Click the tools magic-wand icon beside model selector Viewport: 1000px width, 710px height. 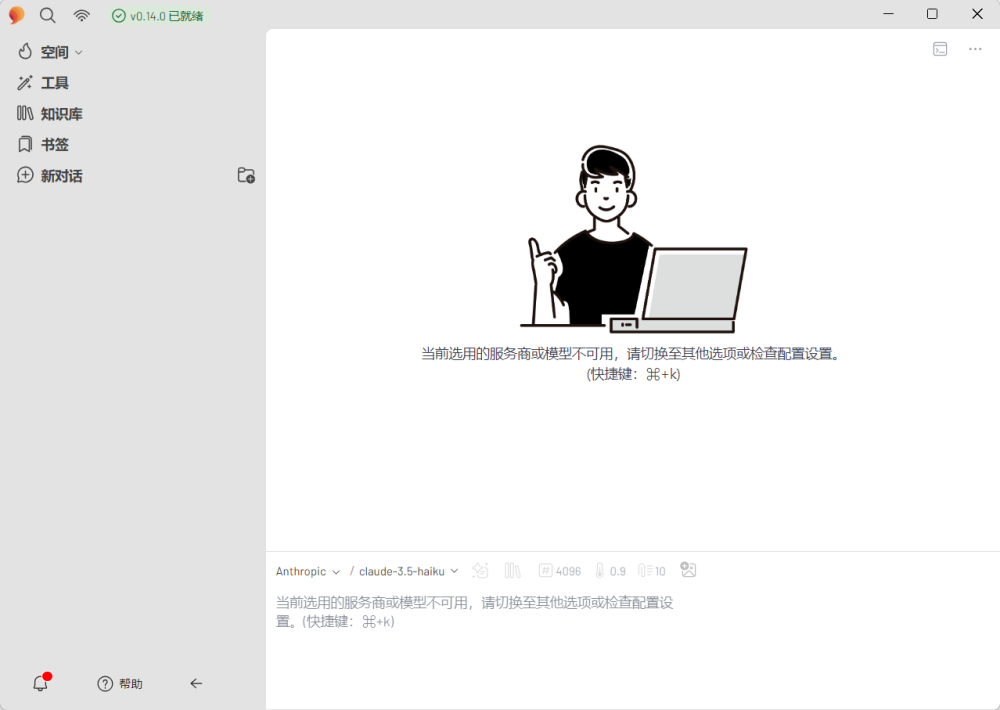click(480, 570)
